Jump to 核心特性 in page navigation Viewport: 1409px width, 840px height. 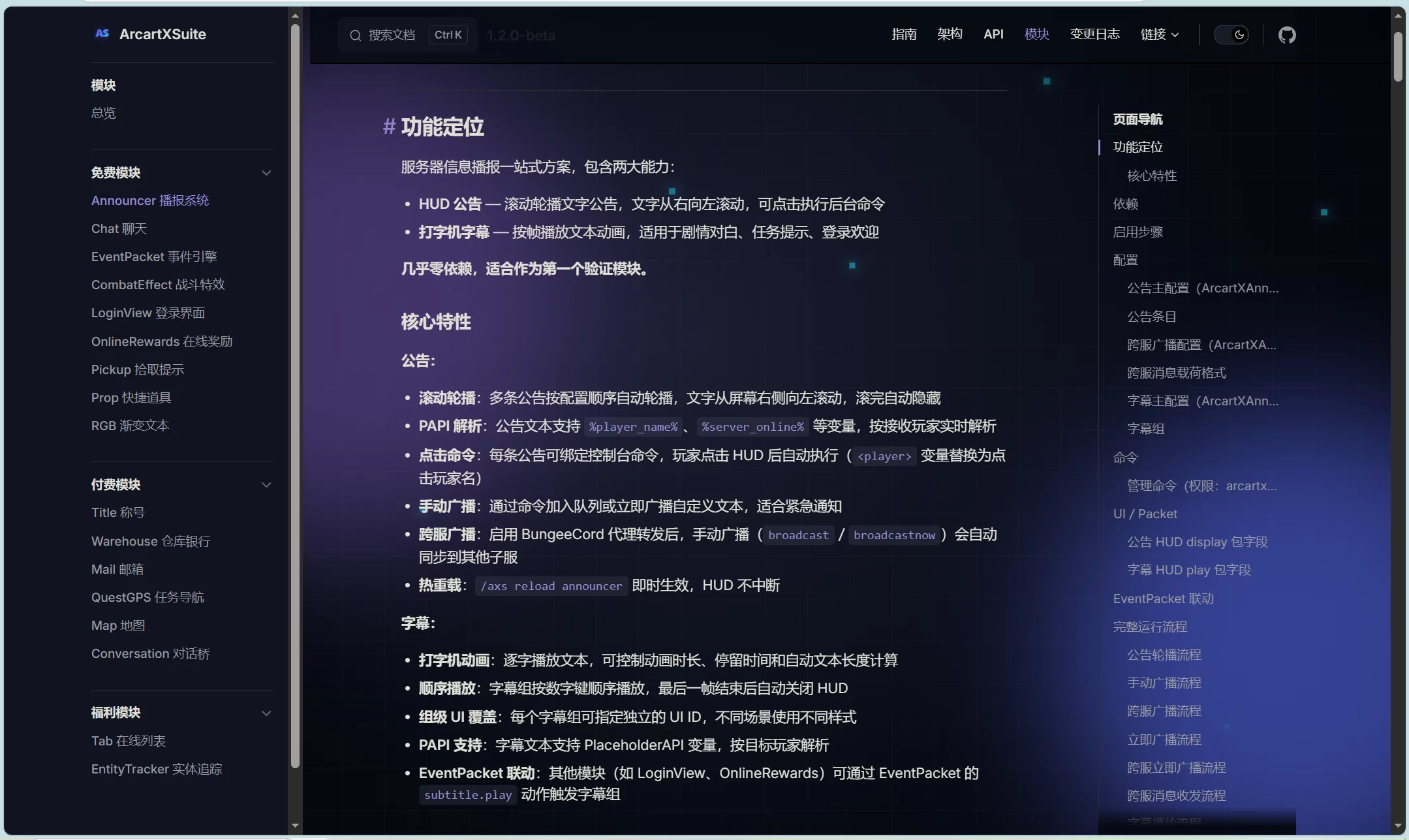1152,176
